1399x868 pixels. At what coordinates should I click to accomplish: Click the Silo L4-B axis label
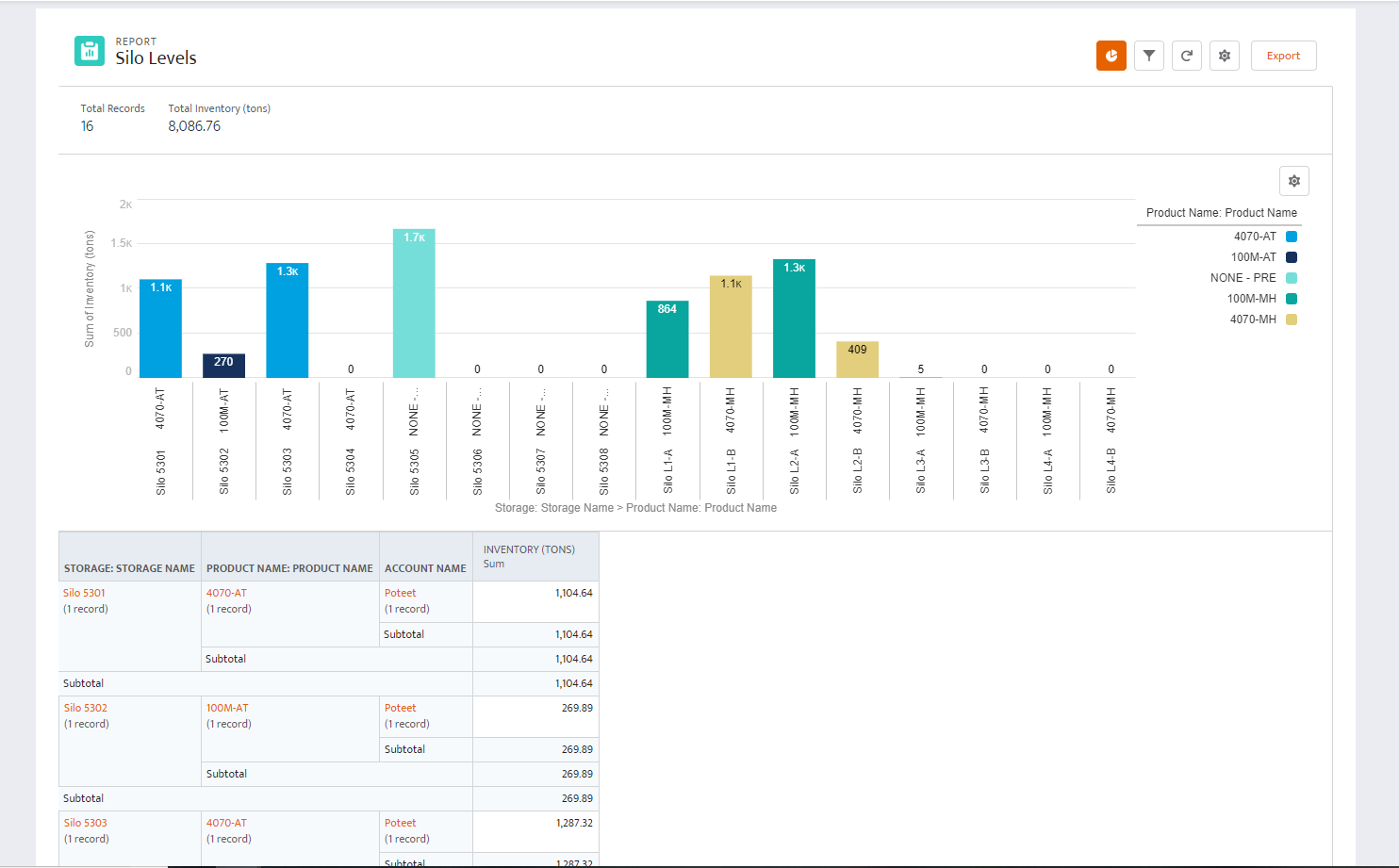[x=1111, y=471]
